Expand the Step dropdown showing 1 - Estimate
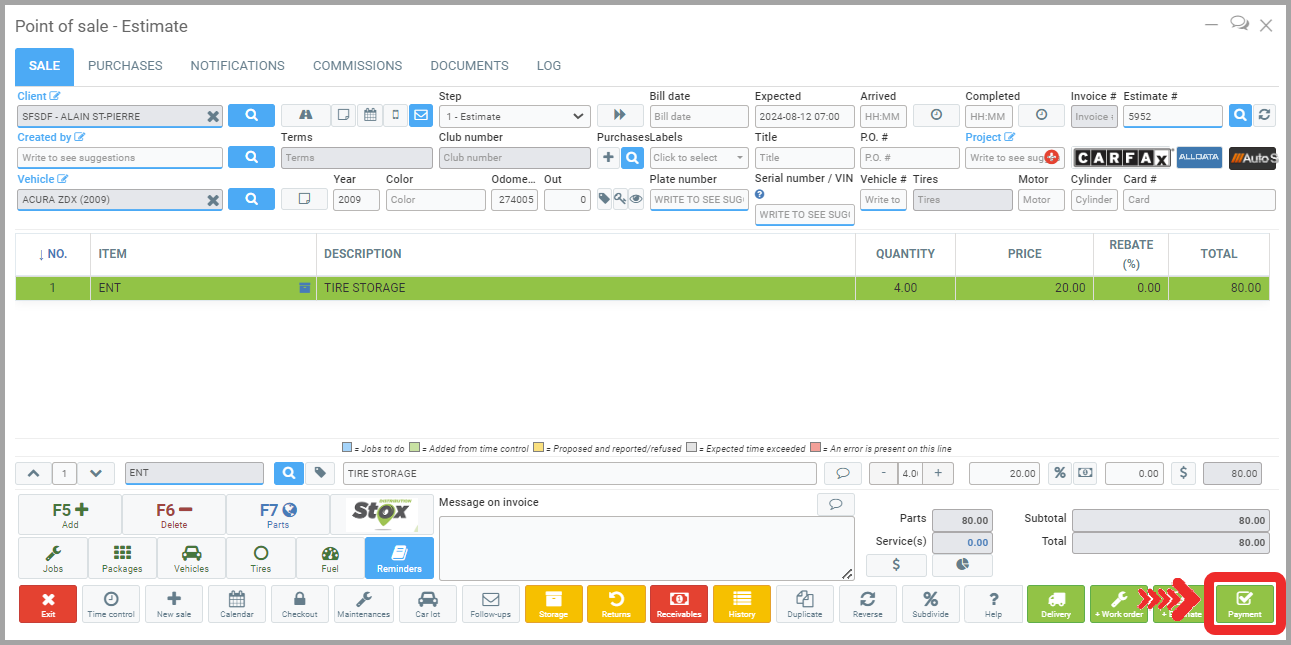 [515, 116]
